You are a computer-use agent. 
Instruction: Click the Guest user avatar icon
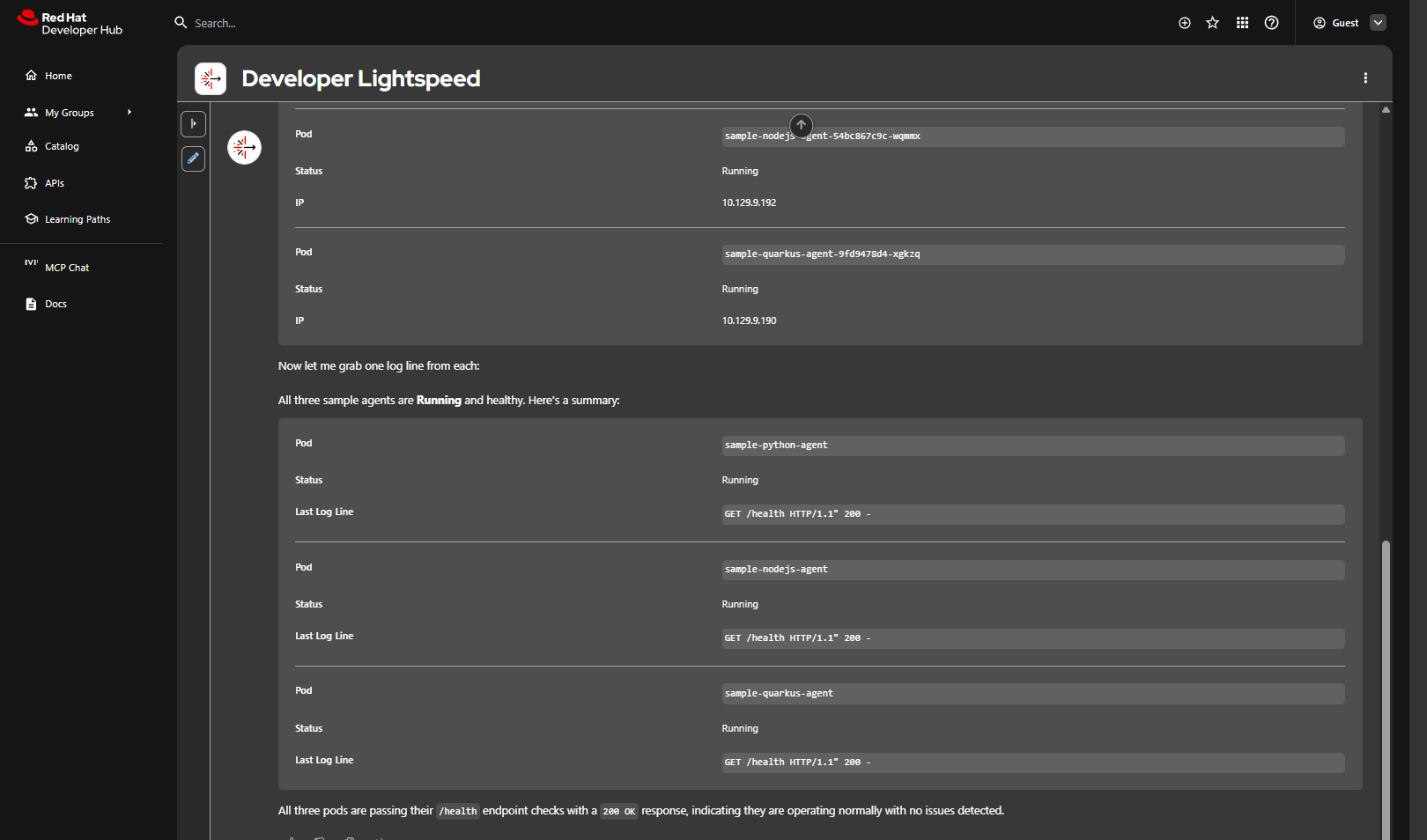point(1320,23)
